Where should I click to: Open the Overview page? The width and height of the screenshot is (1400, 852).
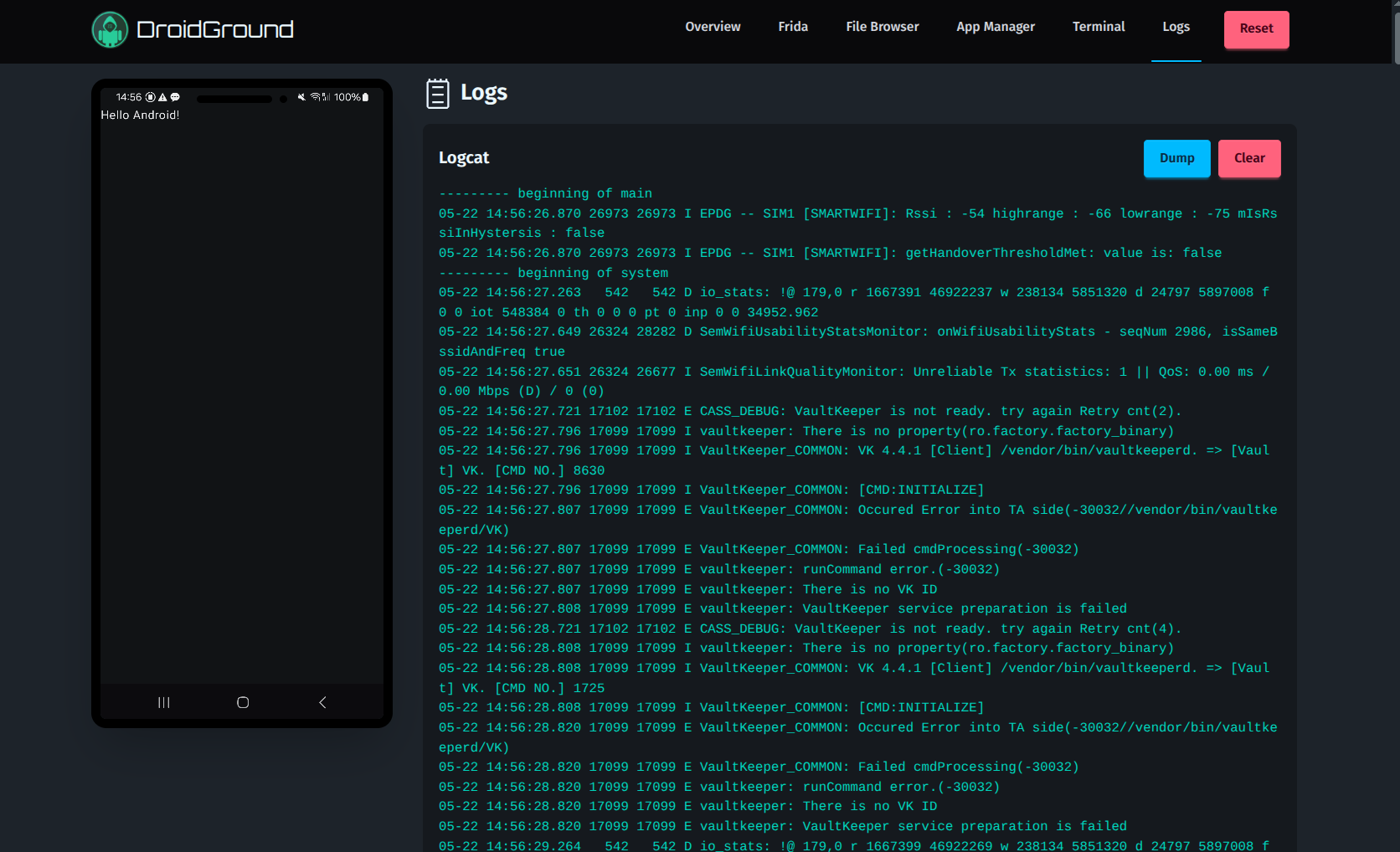click(713, 27)
